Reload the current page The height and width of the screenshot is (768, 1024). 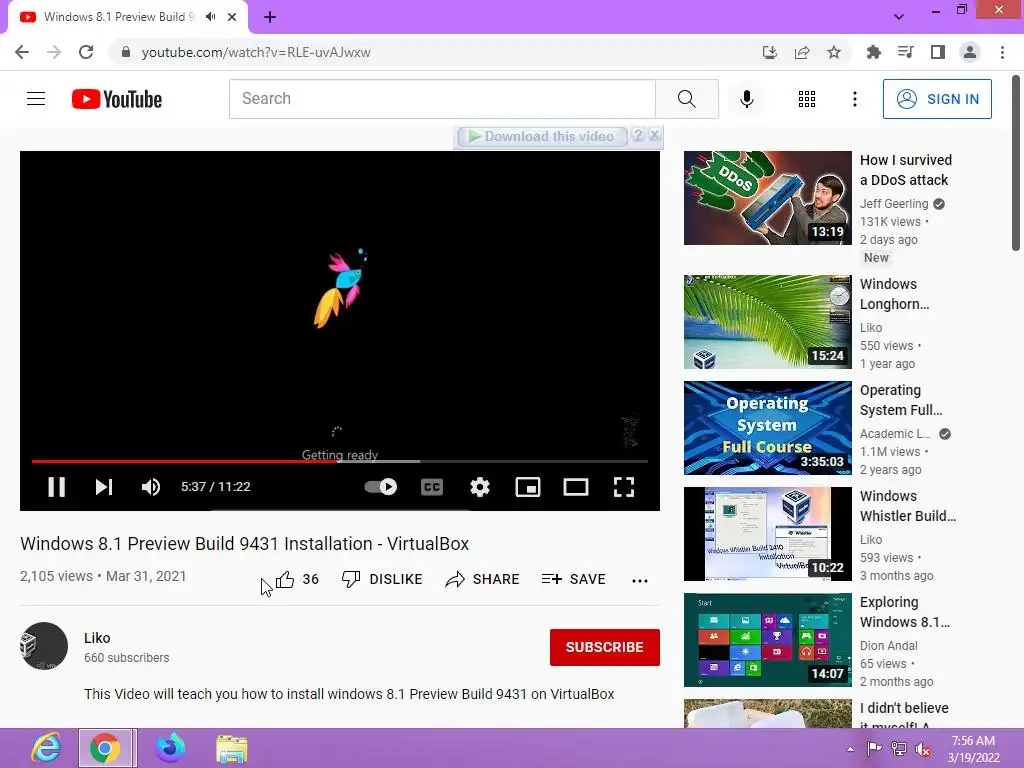pos(86,52)
